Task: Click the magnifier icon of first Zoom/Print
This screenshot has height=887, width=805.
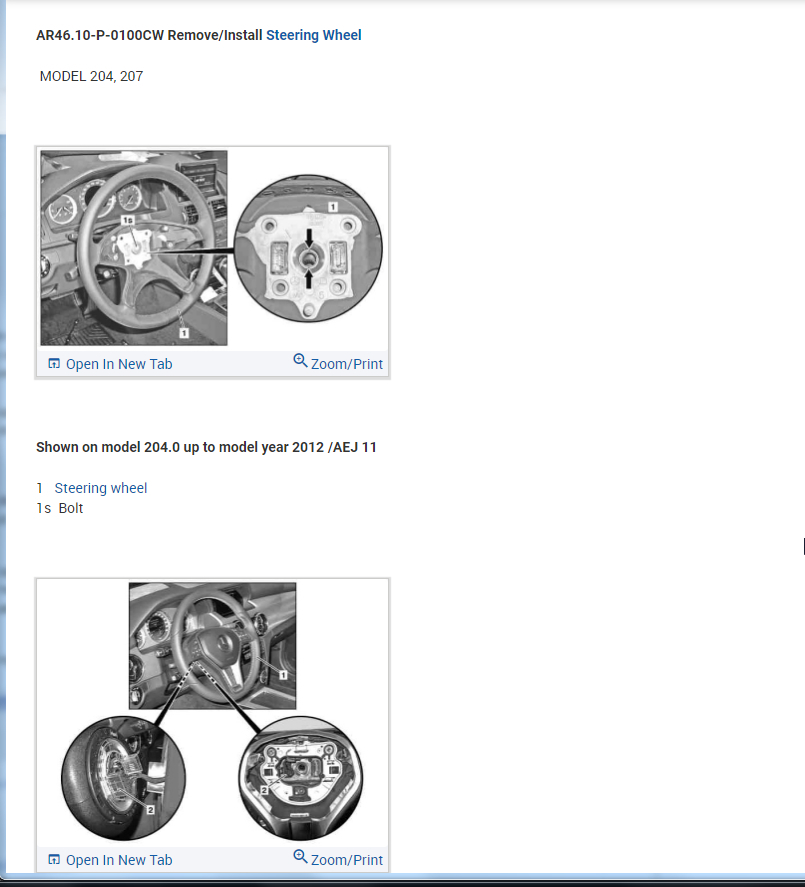Action: (x=300, y=360)
